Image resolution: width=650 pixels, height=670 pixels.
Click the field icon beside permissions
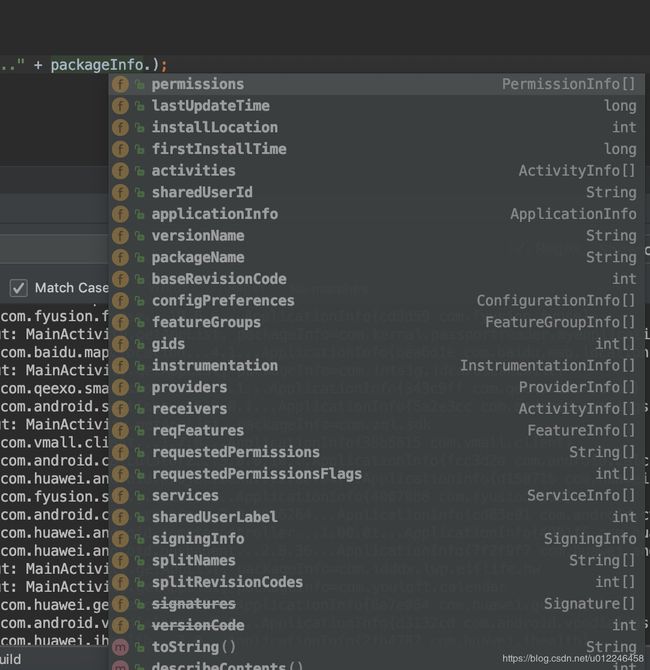click(x=120, y=84)
